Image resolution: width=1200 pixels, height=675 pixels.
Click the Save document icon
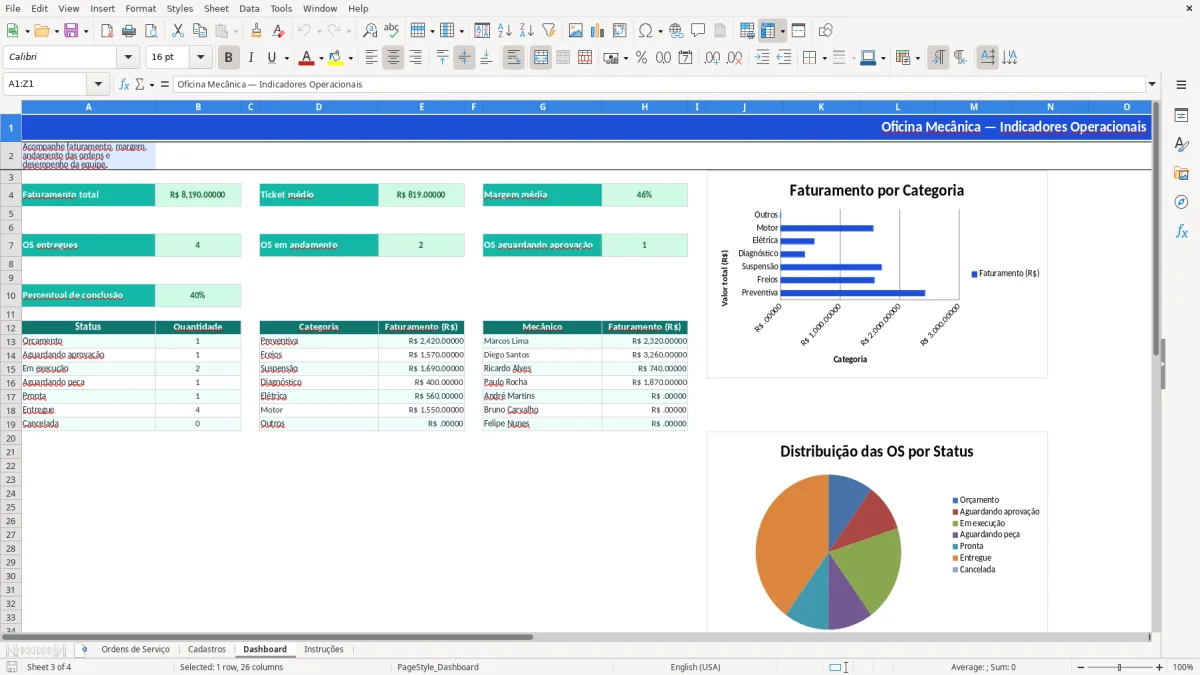[x=70, y=31]
